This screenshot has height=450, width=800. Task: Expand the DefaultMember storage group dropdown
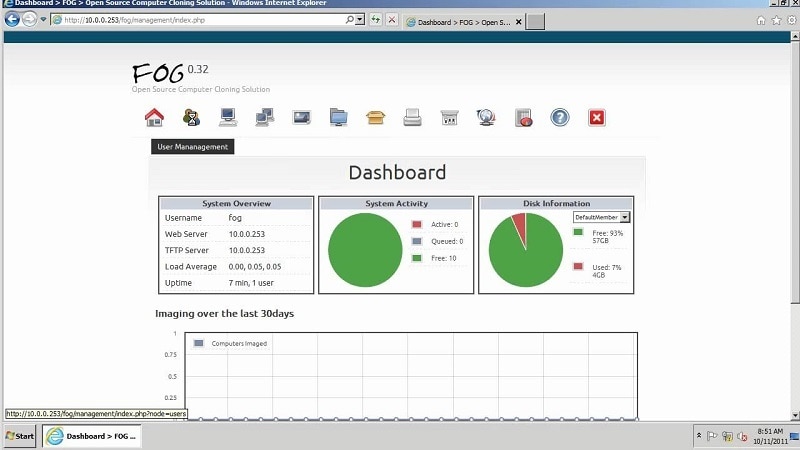625,217
